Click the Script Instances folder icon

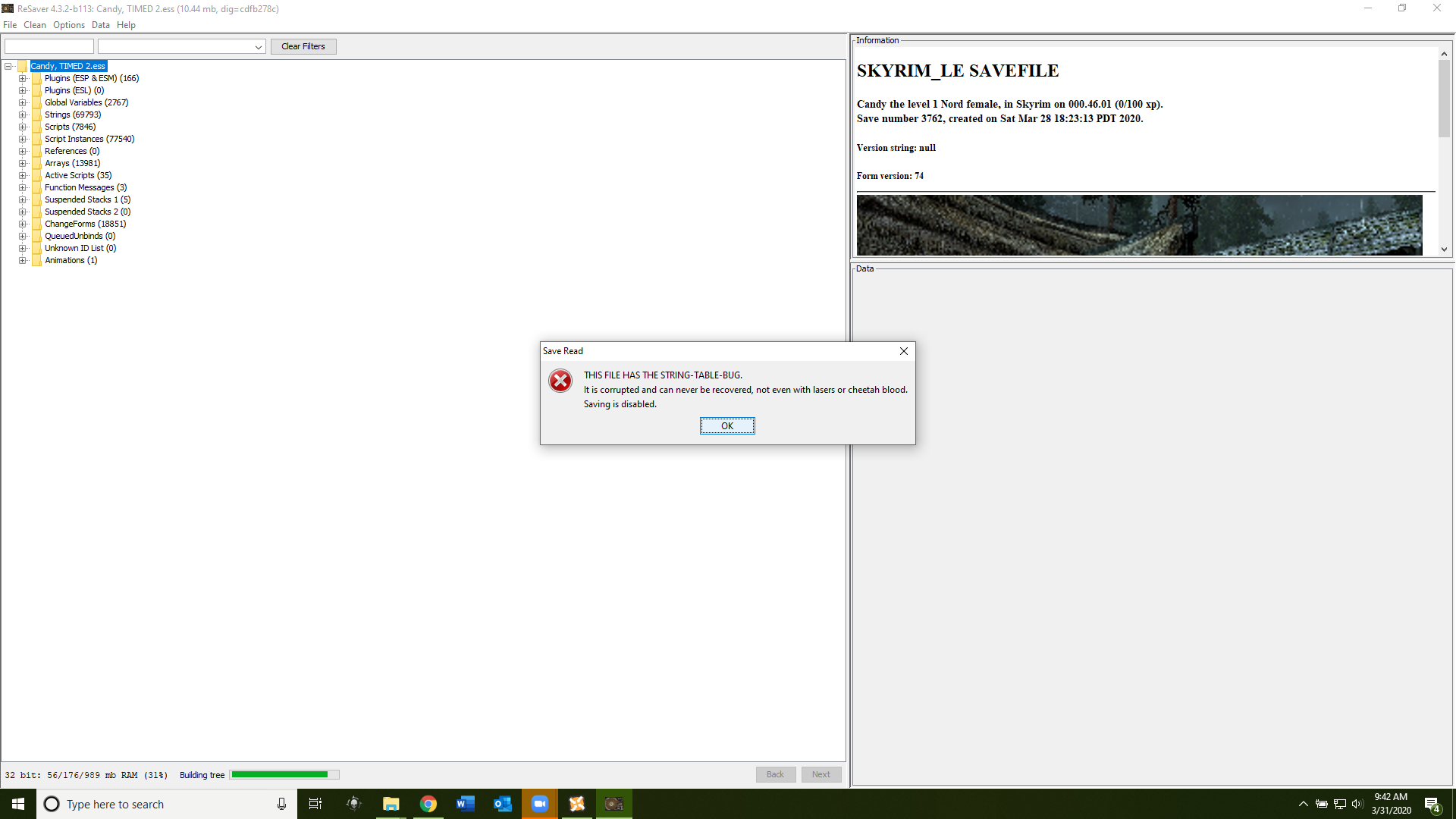coord(36,140)
